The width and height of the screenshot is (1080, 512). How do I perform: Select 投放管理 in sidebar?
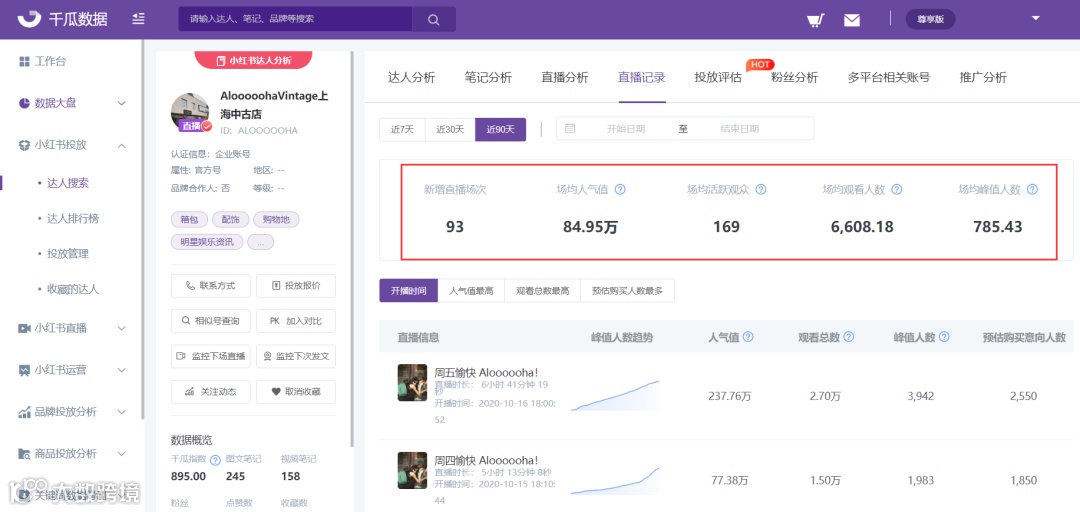point(68,254)
